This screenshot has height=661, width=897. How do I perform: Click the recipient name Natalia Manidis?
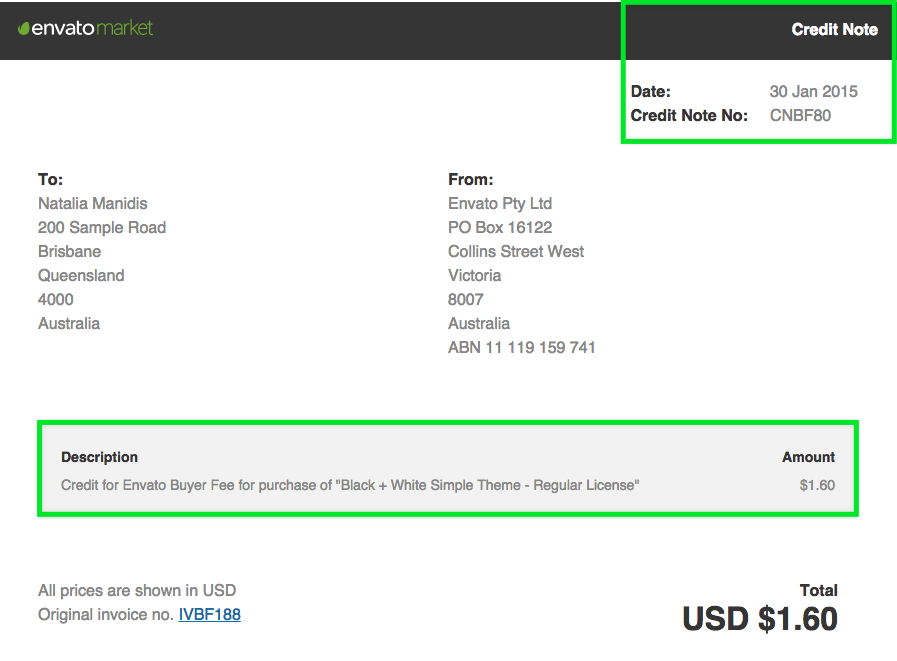click(x=93, y=204)
